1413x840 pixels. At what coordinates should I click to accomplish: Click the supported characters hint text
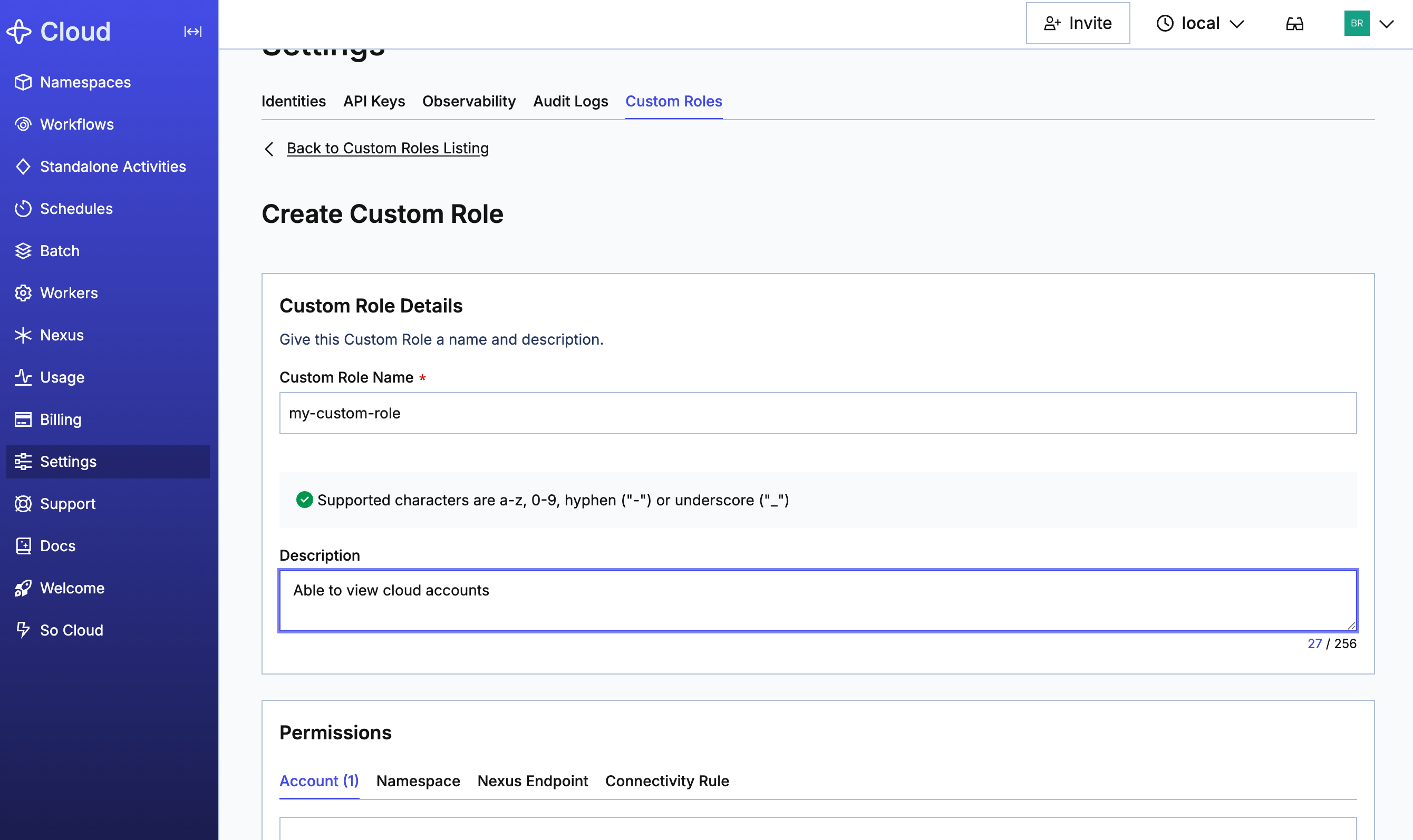tap(553, 501)
